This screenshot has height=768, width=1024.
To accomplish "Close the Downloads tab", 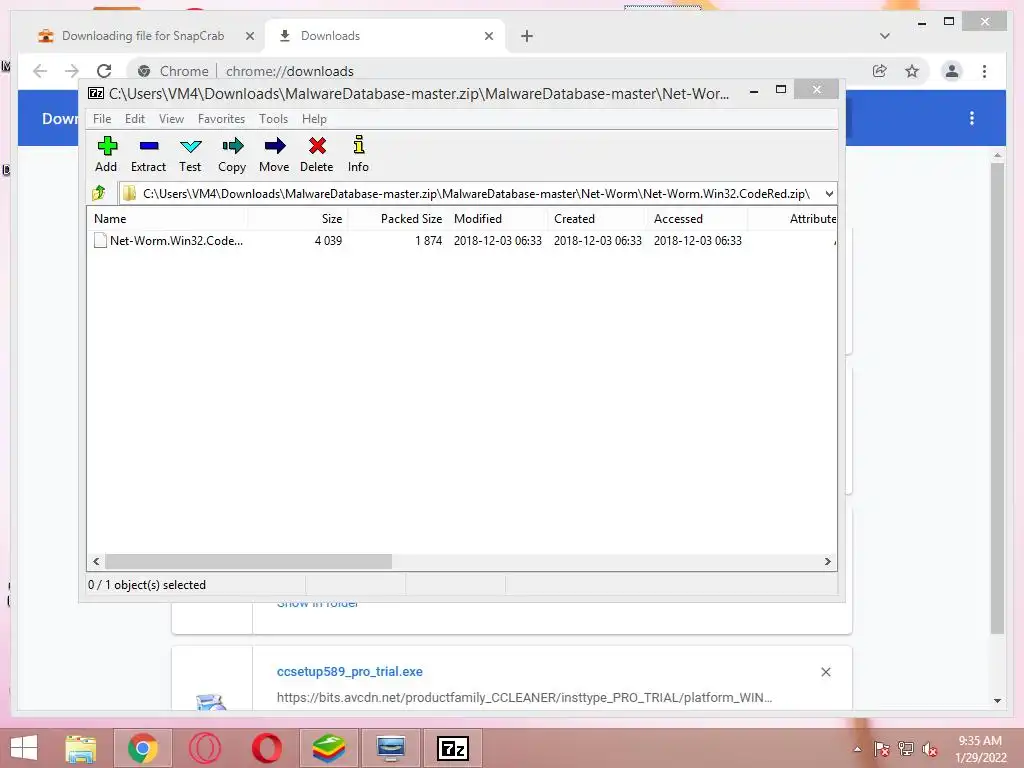I will pyautogui.click(x=488, y=36).
